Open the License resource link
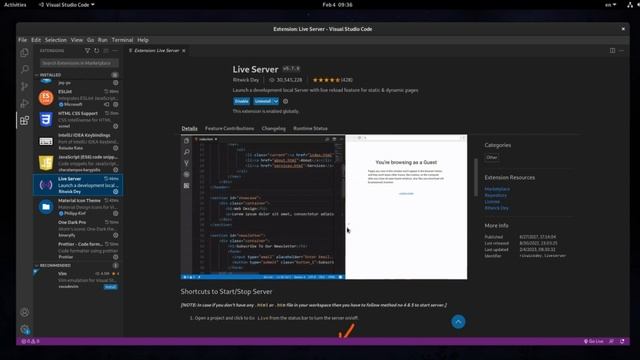 point(492,202)
